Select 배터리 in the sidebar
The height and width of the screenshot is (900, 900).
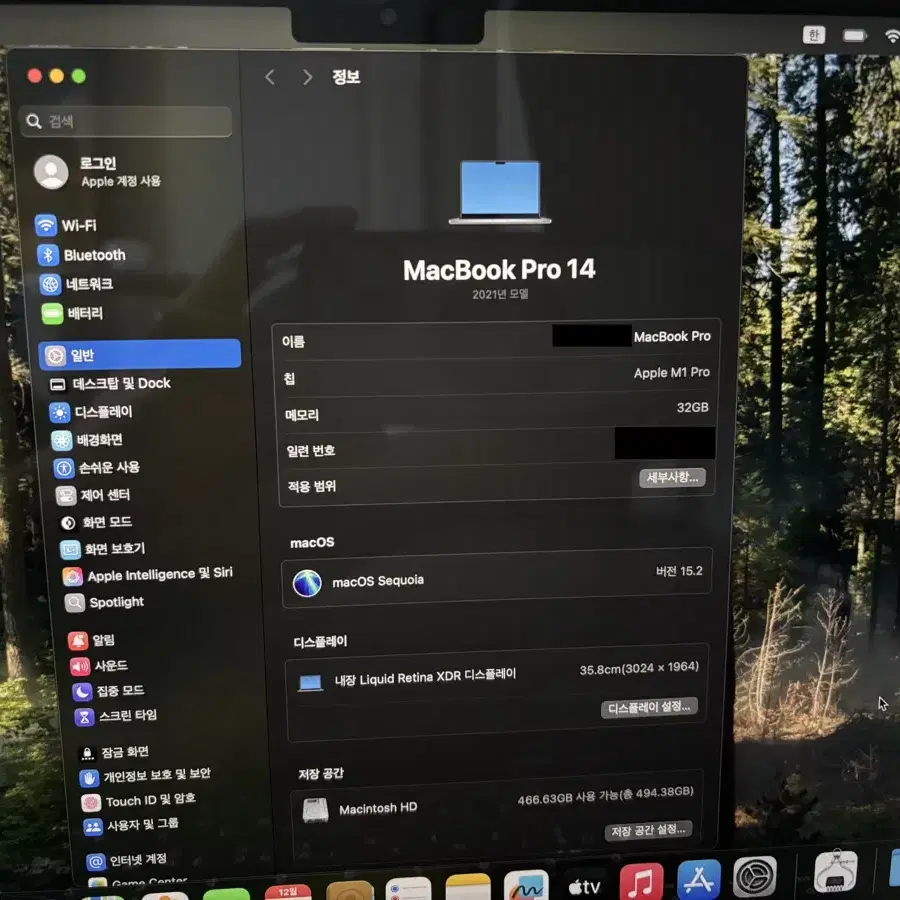72,313
